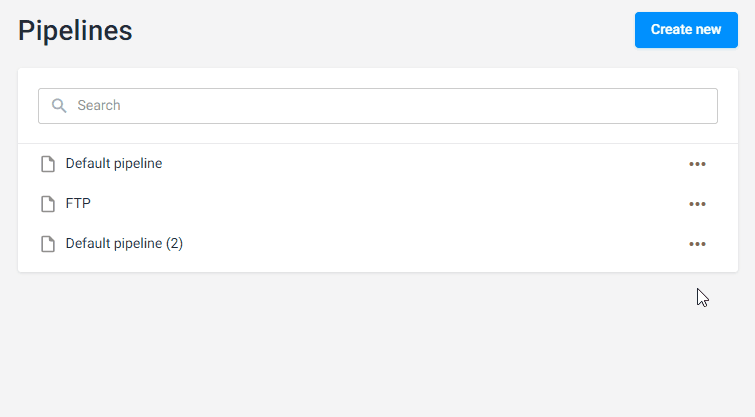Screen dimensions: 755x417
Task: Click the magnifying glass search icon
Action: click(x=59, y=106)
